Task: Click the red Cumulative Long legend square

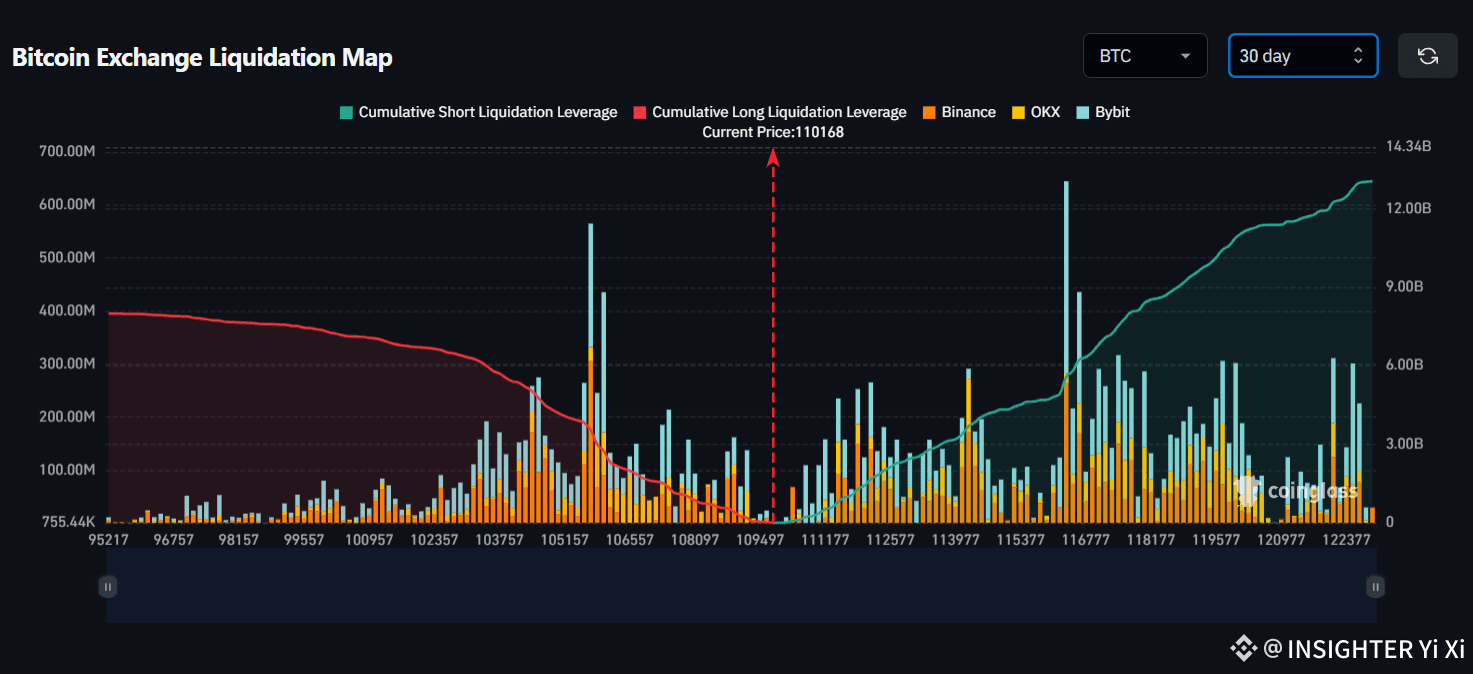Action: coord(639,111)
